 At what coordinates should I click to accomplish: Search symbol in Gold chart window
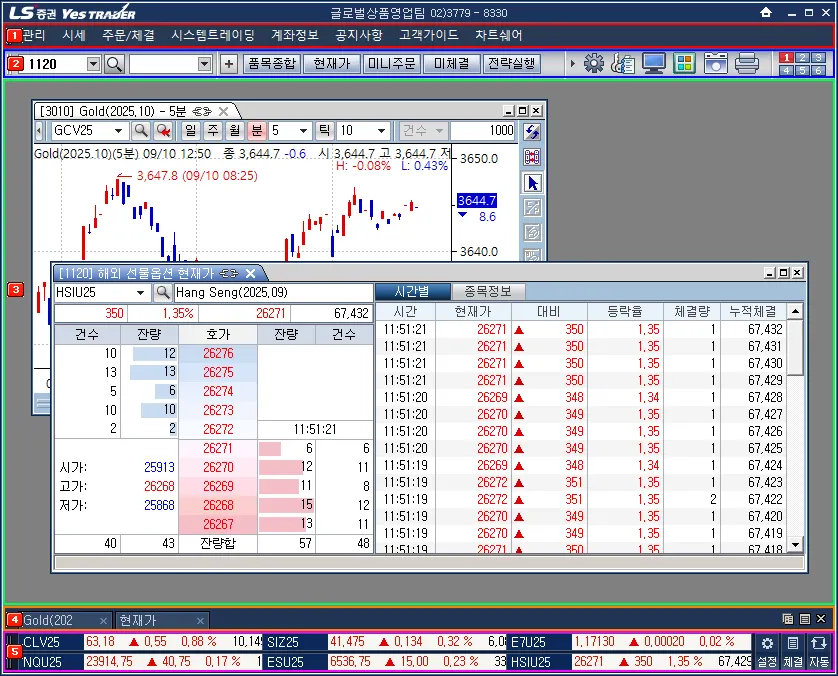click(x=141, y=130)
